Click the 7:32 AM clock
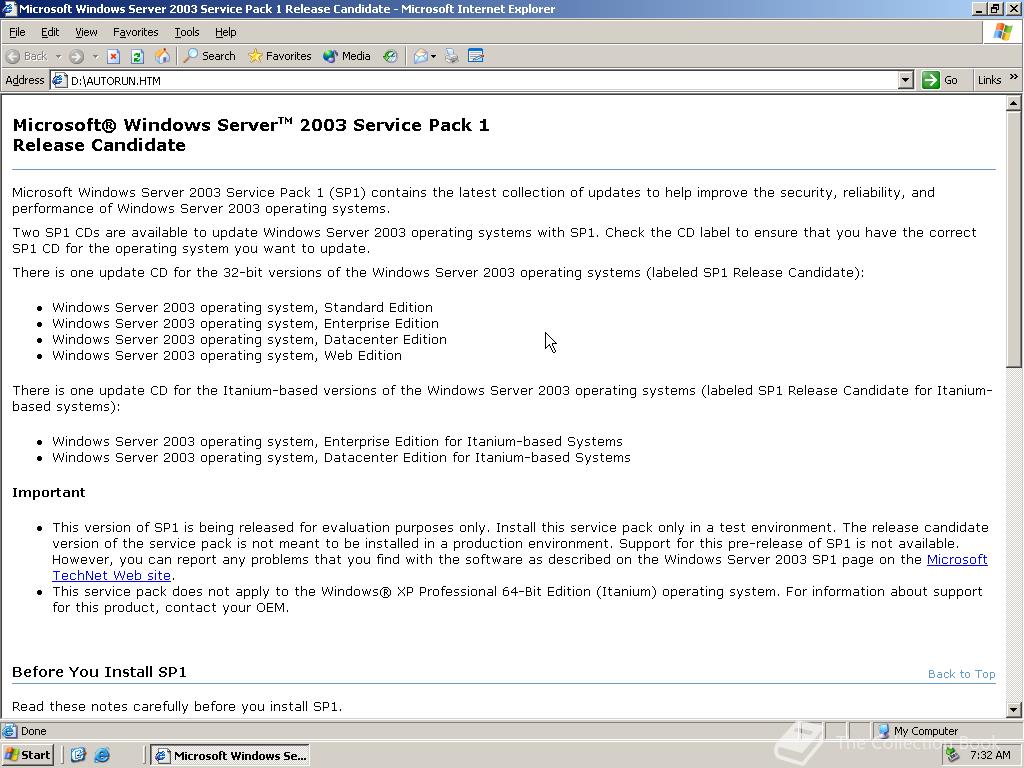This screenshot has height=768, width=1024. click(990, 755)
